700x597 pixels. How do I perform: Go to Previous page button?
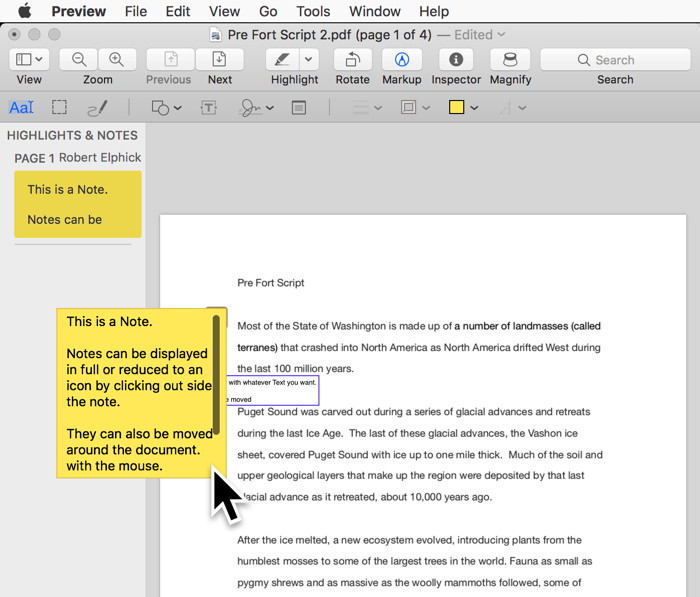click(x=171, y=59)
